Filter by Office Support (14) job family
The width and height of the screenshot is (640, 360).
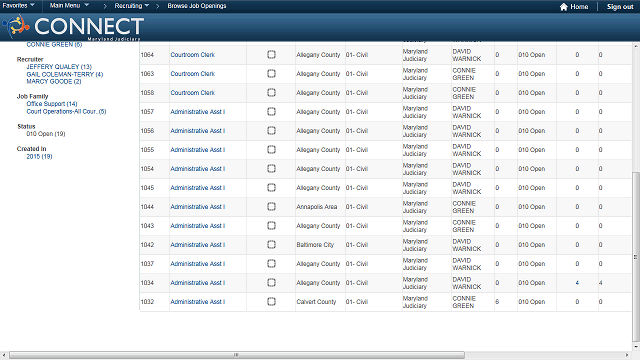click(52, 104)
